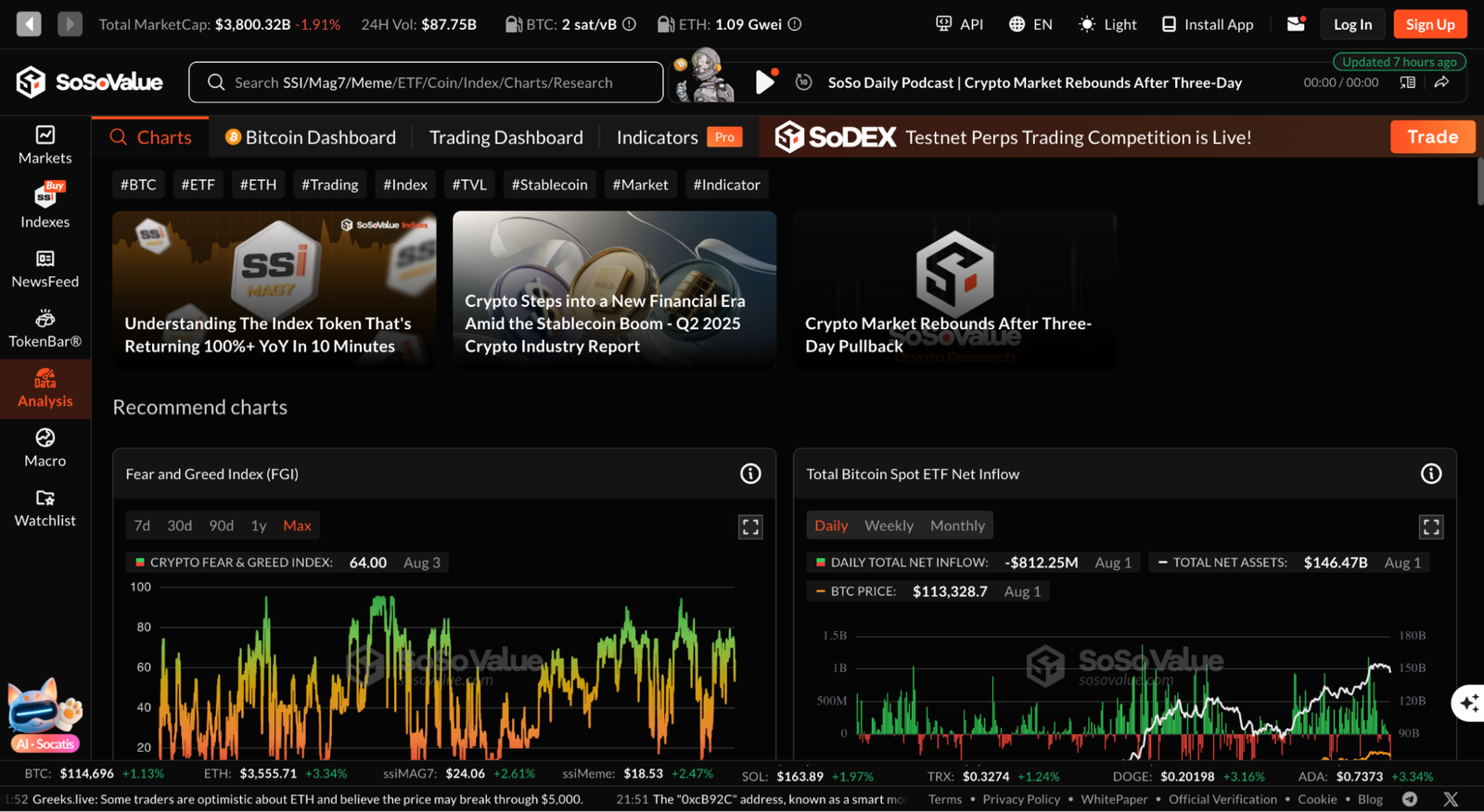Select Weekly ETF inflow view

click(x=889, y=526)
